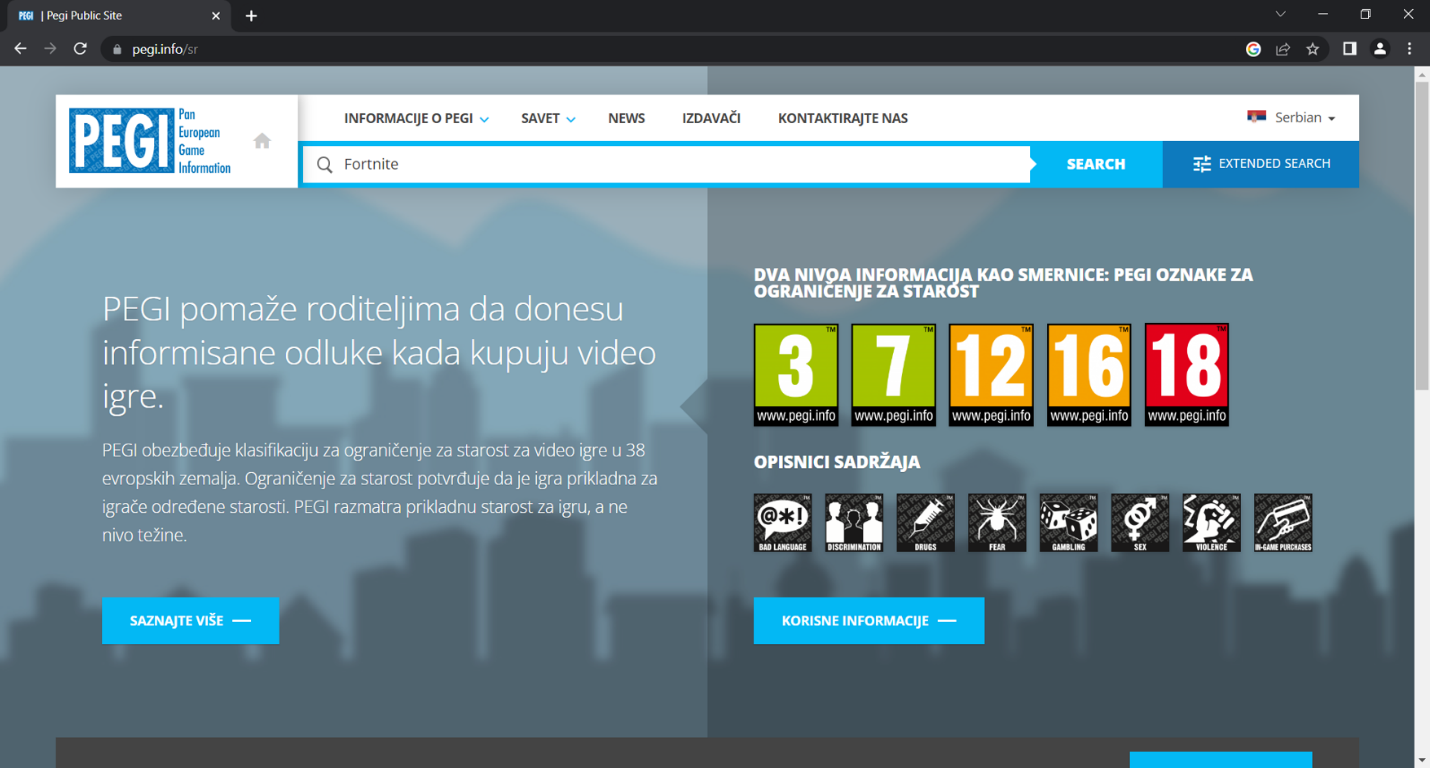The width and height of the screenshot is (1430, 768).
Task: Click the Fear descriptor spider icon
Action: click(997, 522)
